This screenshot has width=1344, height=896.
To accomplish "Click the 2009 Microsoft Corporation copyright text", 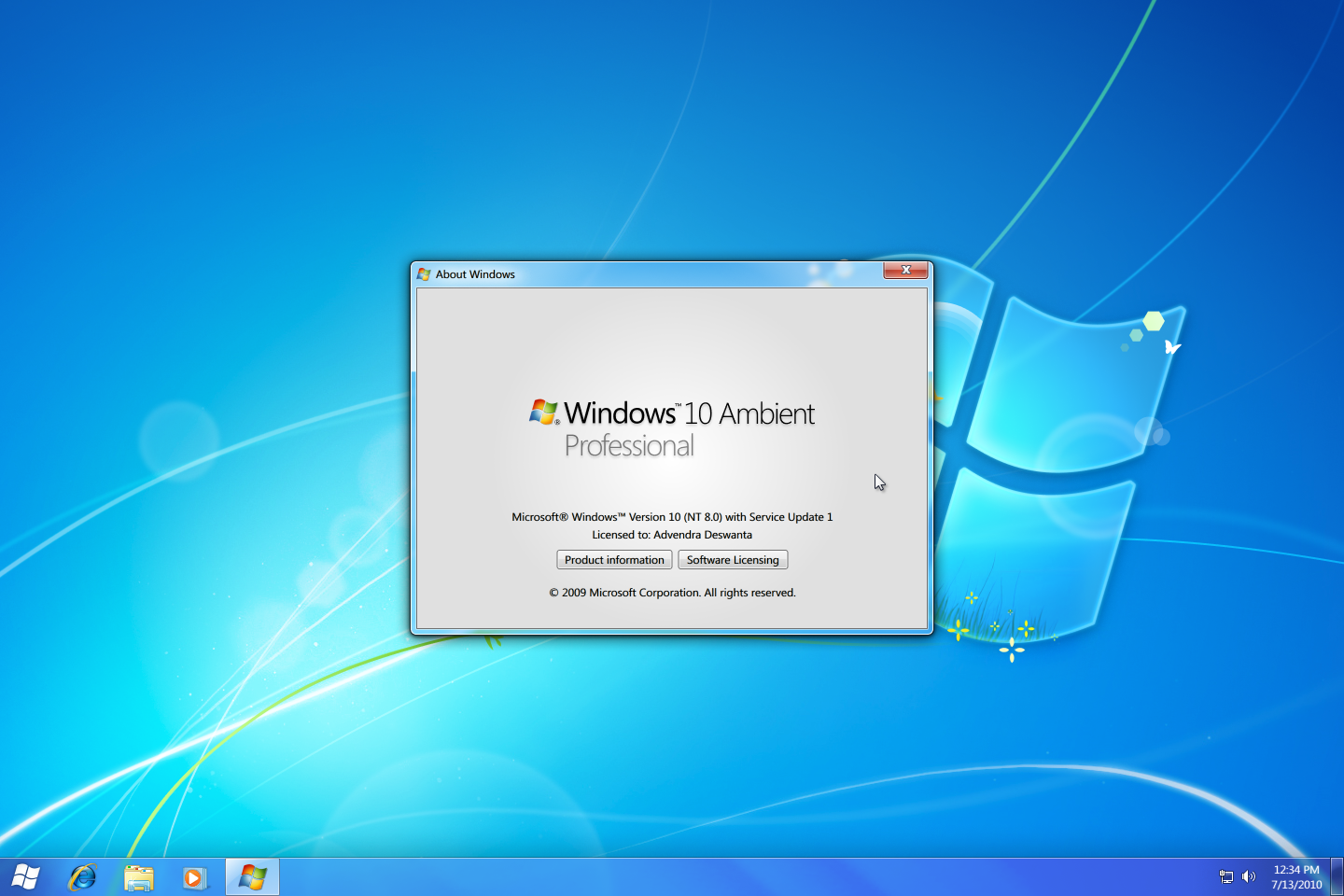I will [672, 593].
